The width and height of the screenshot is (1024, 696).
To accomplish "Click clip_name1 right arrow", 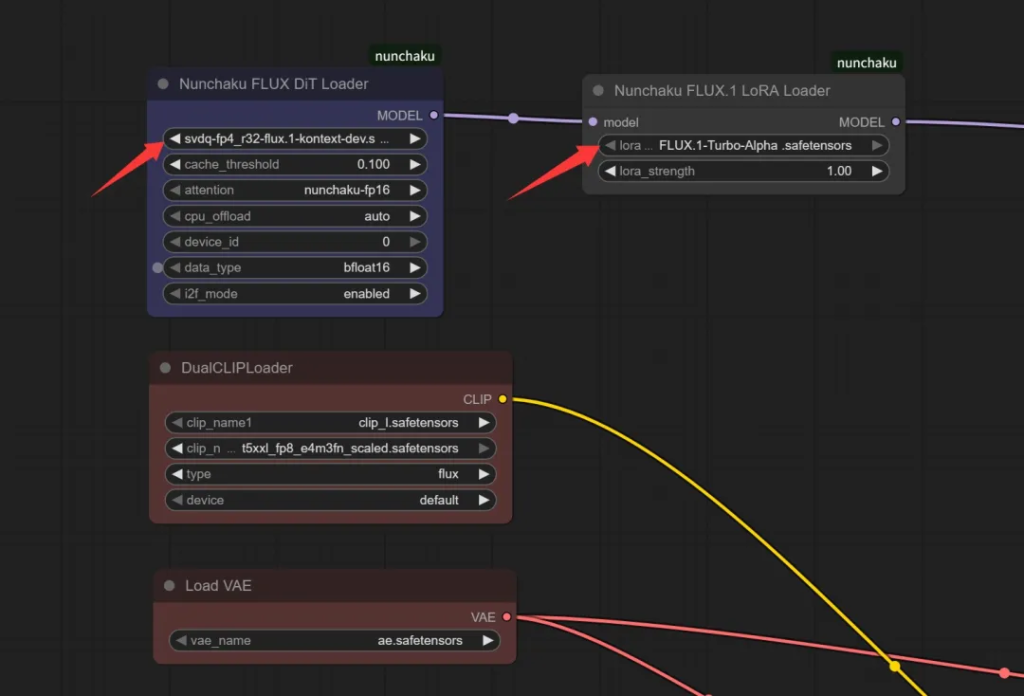I will coord(483,422).
